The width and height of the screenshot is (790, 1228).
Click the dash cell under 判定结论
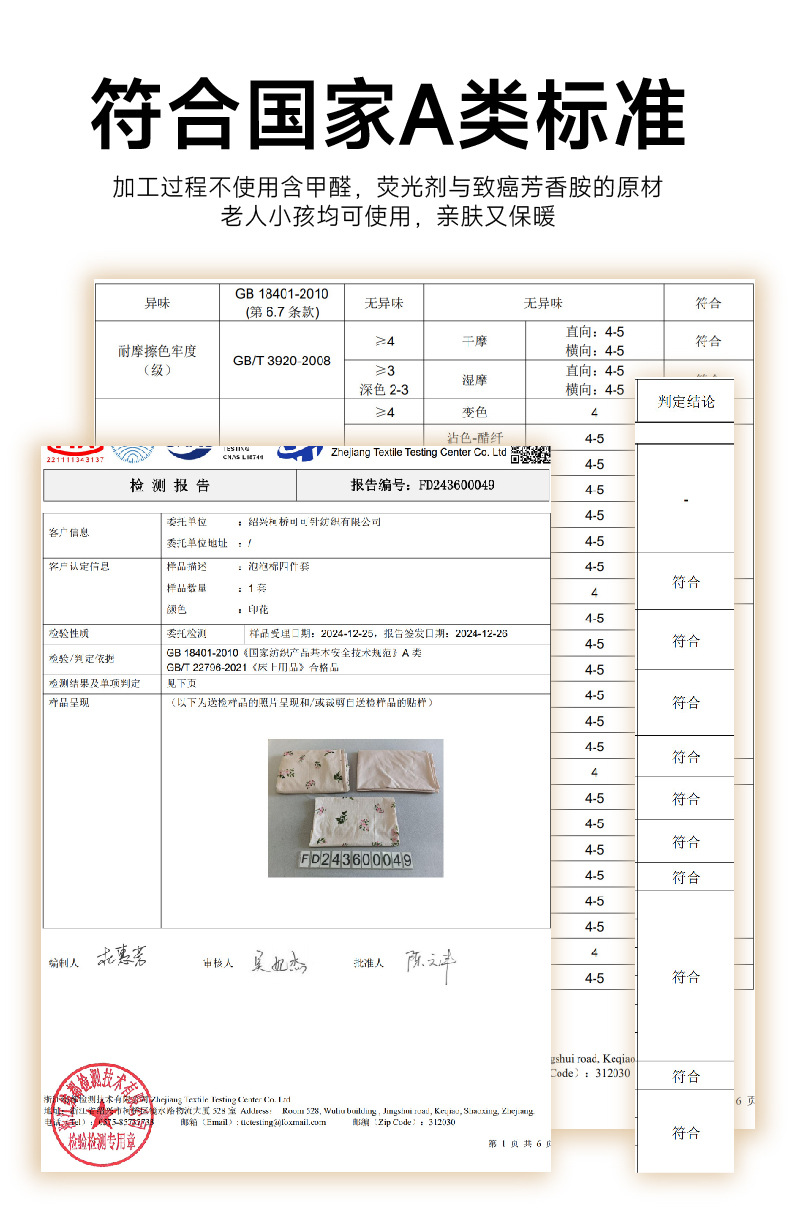pyautogui.click(x=686, y=498)
